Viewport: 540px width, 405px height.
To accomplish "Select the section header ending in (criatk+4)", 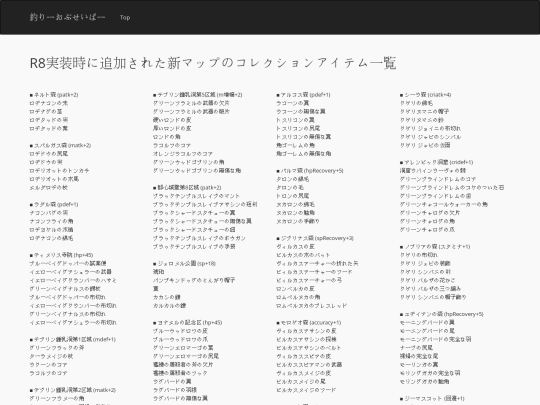I will coord(425,94).
